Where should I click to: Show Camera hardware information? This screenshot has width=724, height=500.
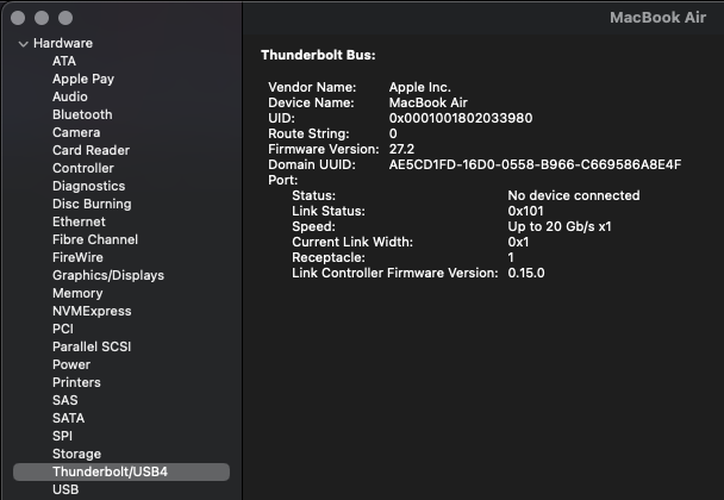76,133
